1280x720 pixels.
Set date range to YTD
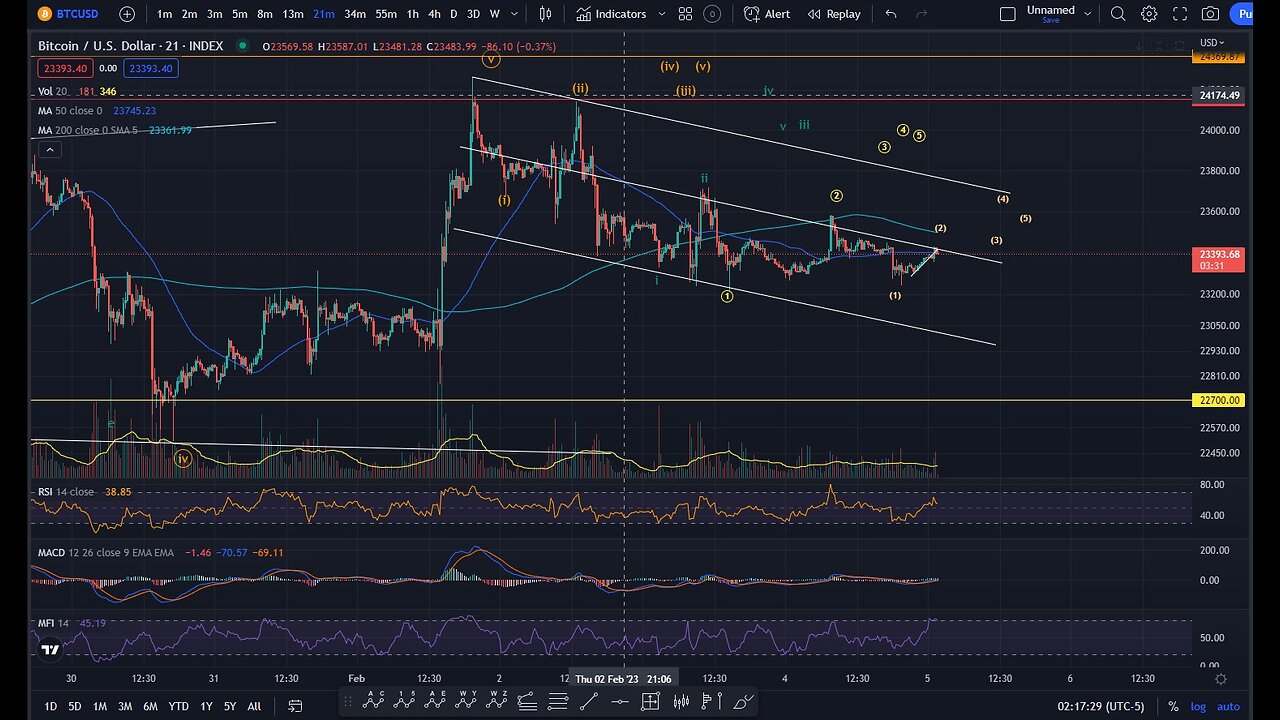point(178,706)
